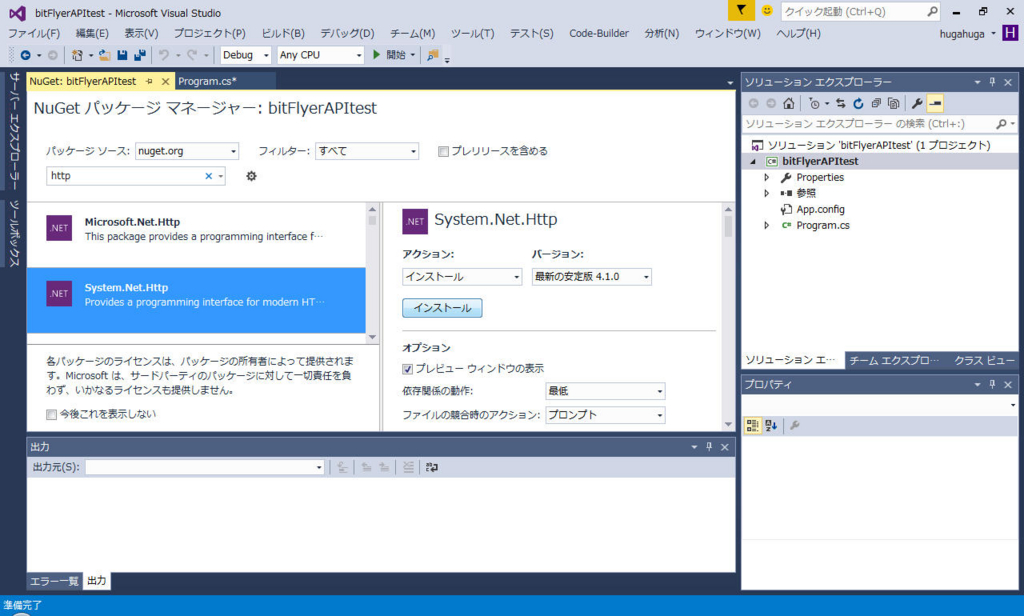Switch to the クラス ビュー tab
The image size is (1024, 616).
[984, 360]
